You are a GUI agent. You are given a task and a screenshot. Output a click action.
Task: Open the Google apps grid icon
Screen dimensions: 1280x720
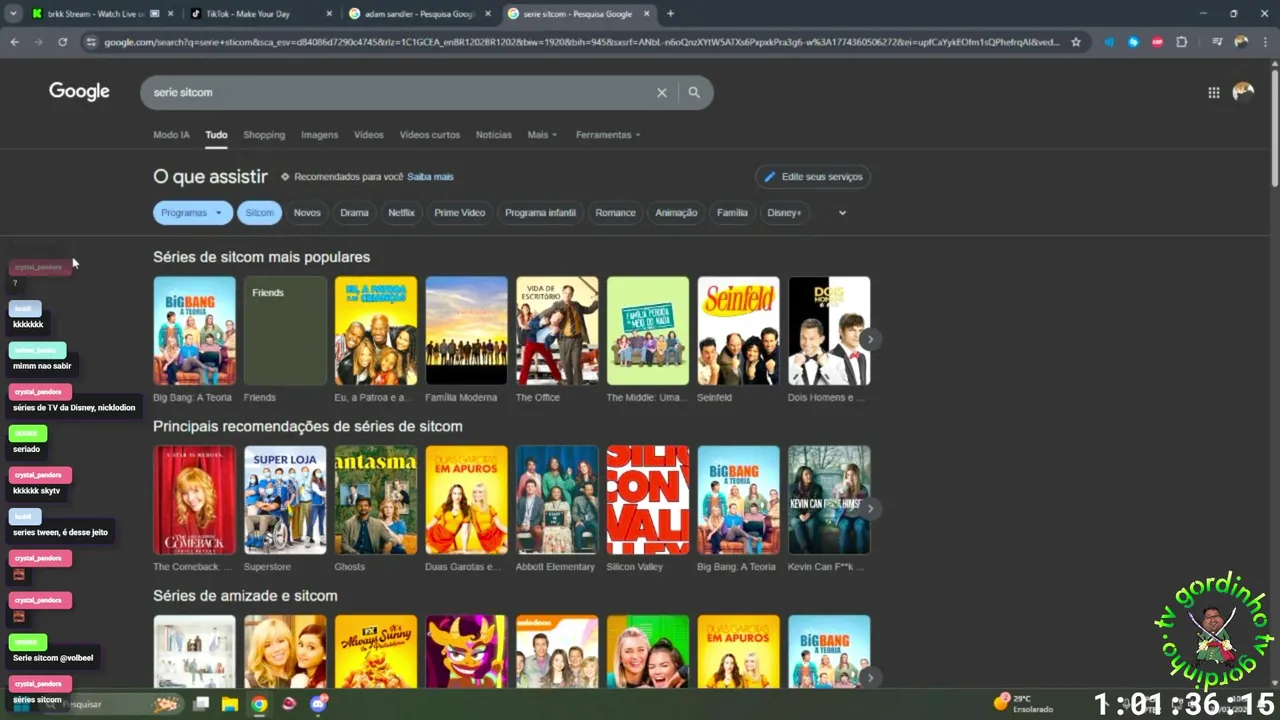coord(1213,92)
